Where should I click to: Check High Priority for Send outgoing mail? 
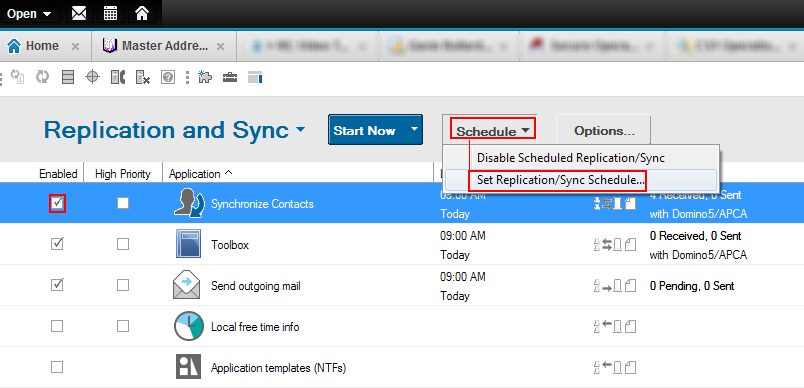(123, 285)
